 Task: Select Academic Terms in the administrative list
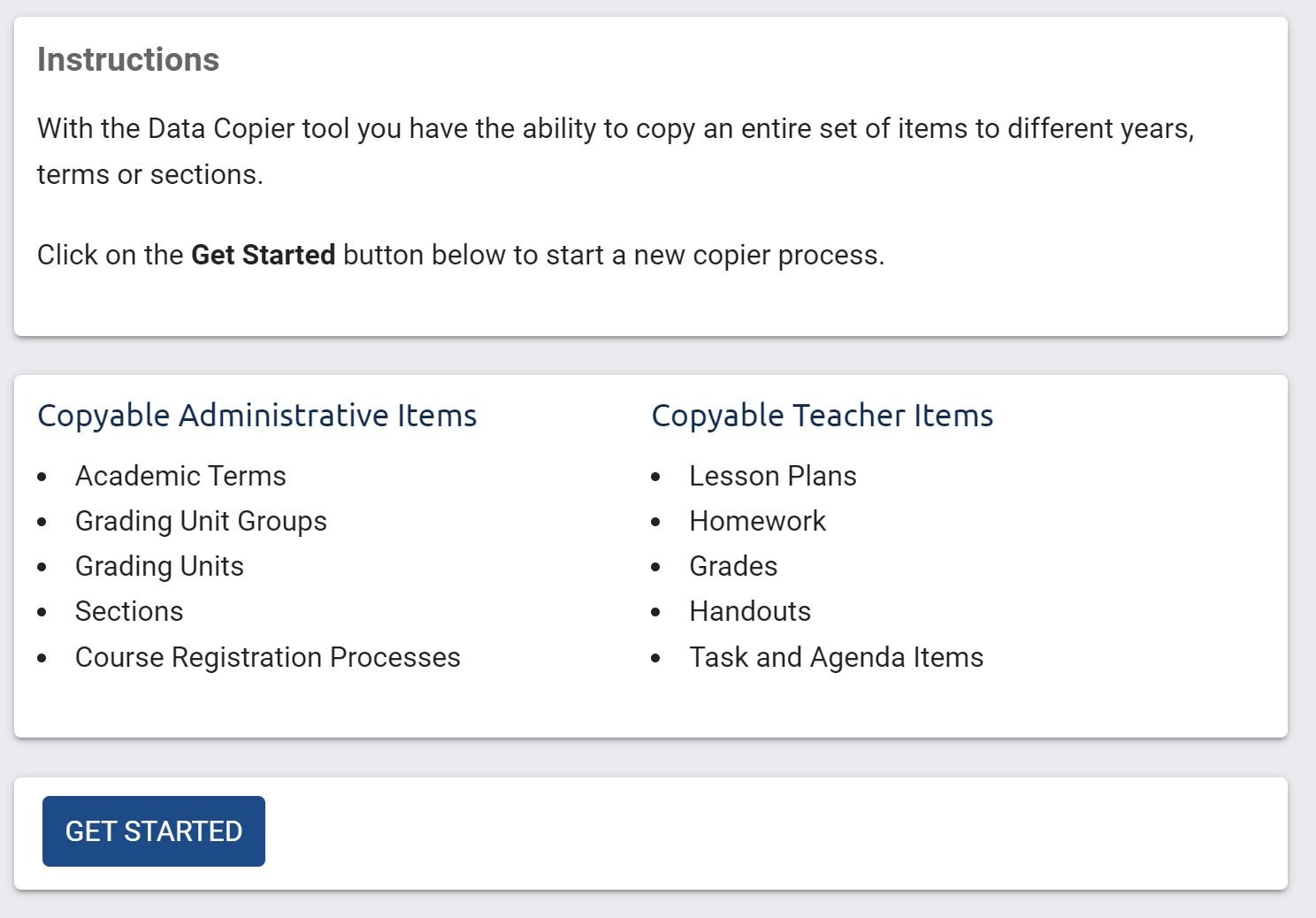(x=180, y=476)
